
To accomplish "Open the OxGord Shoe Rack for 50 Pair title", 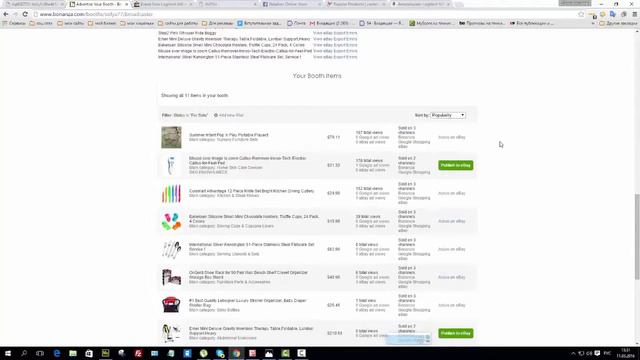I will tap(249, 275).
